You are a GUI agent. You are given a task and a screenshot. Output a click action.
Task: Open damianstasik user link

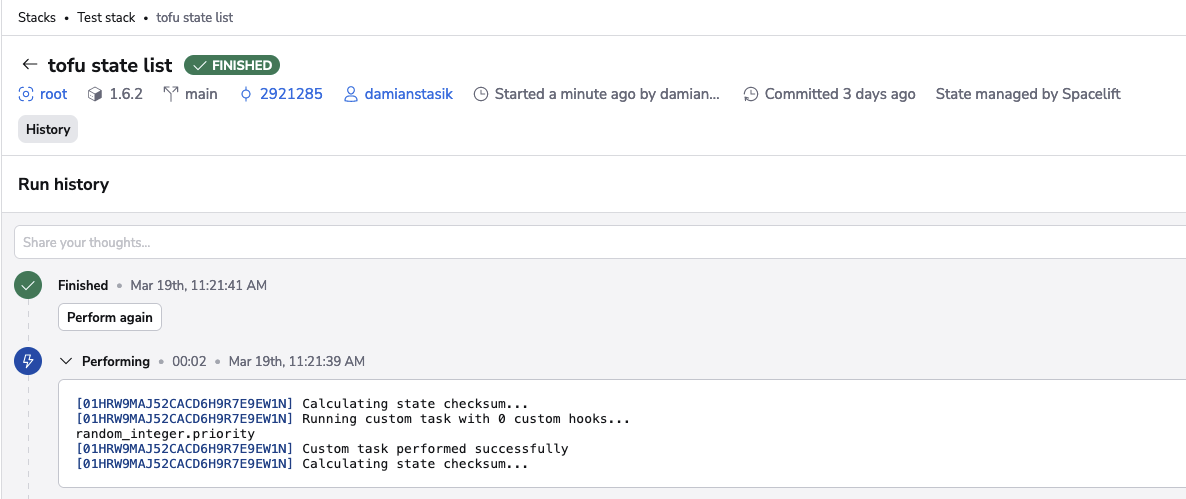(408, 94)
